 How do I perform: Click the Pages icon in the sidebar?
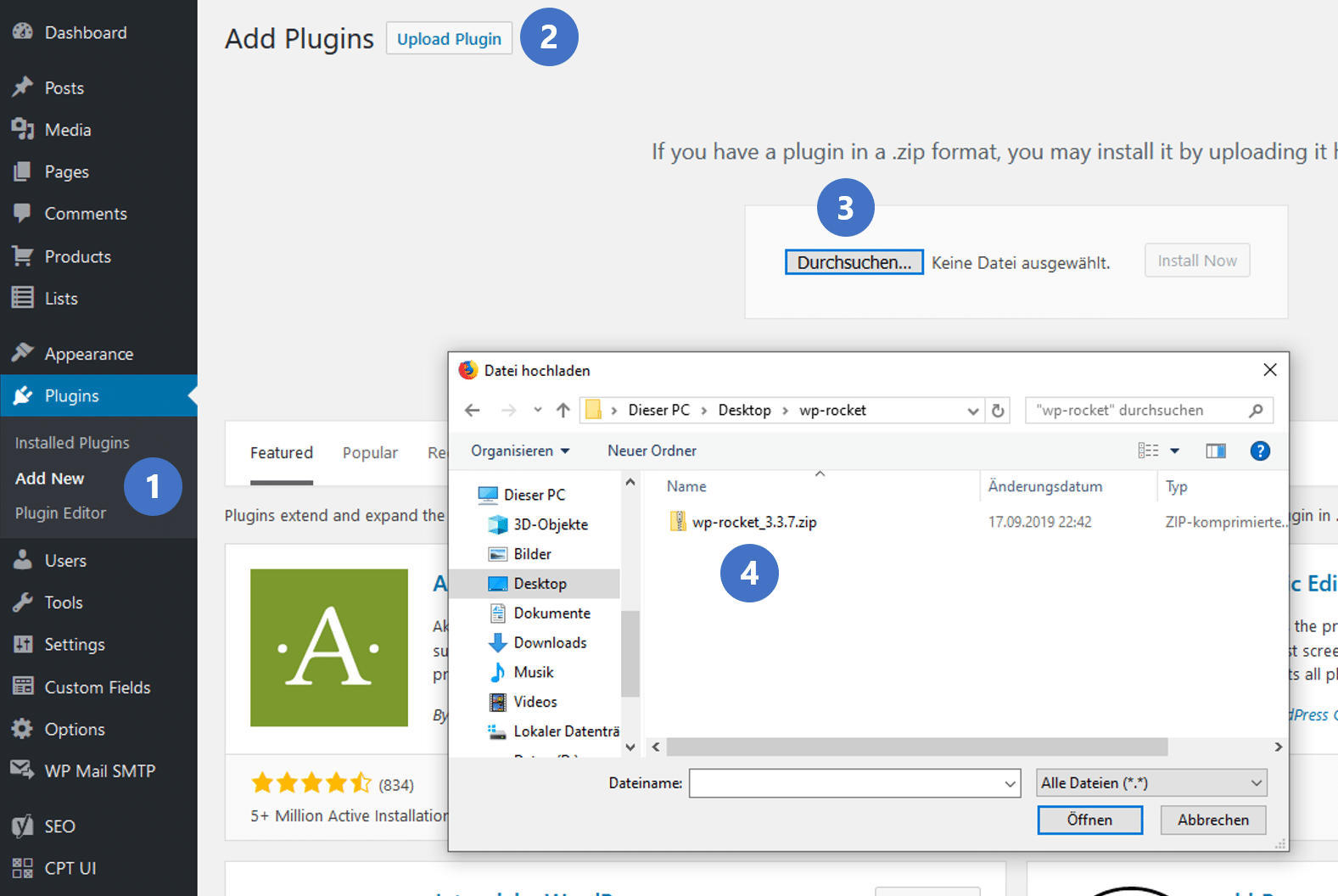(x=22, y=171)
